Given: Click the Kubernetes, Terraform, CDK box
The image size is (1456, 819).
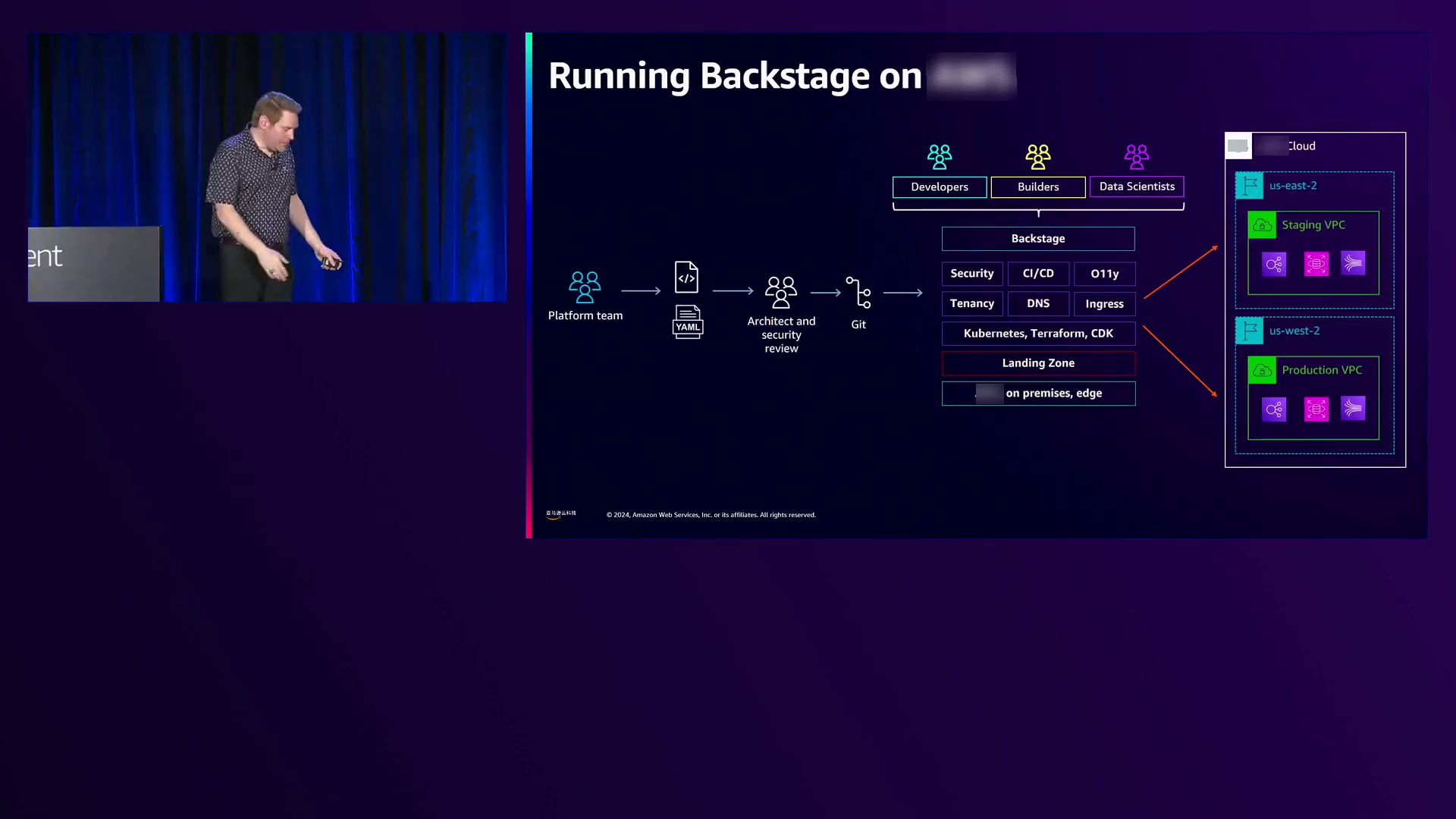Looking at the screenshot, I should coord(1038,334).
